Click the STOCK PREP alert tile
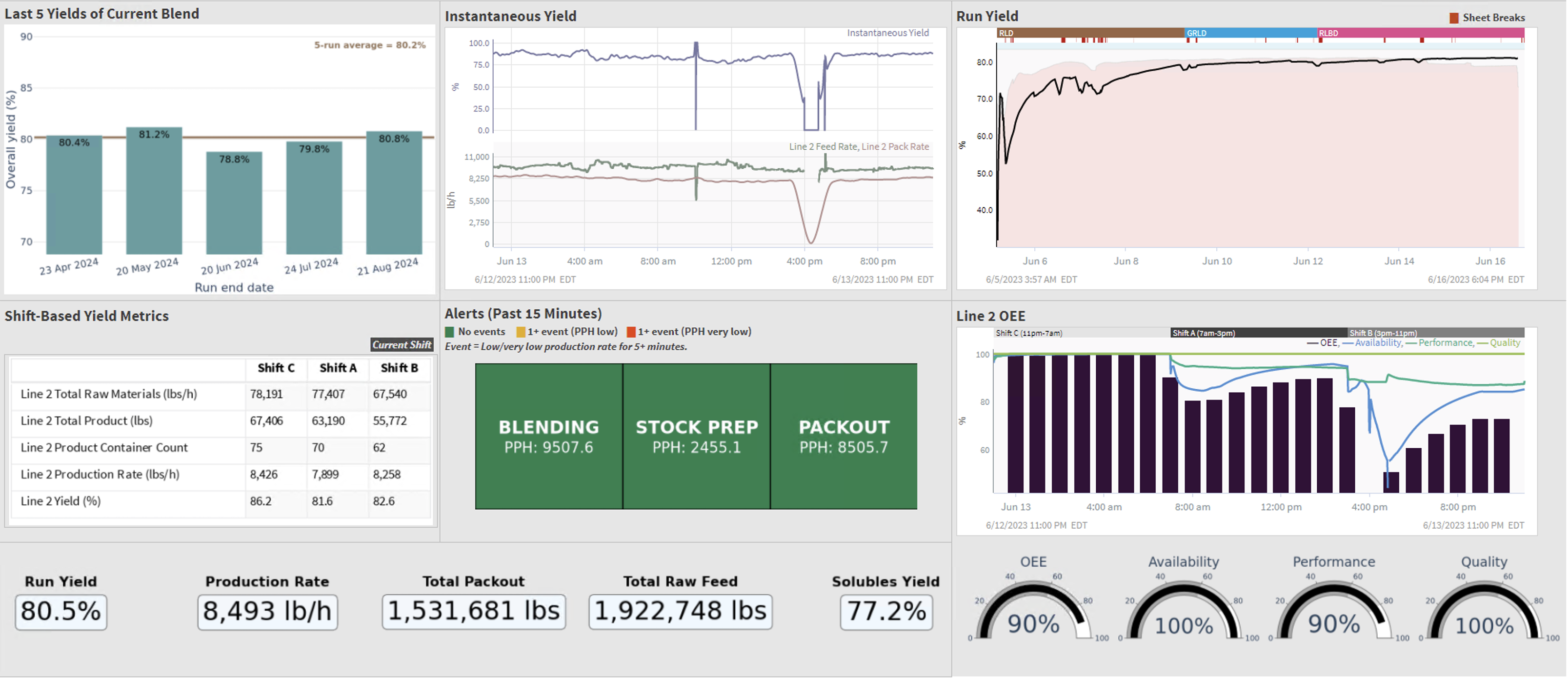Viewport: 1568px width, 678px height. (x=696, y=436)
